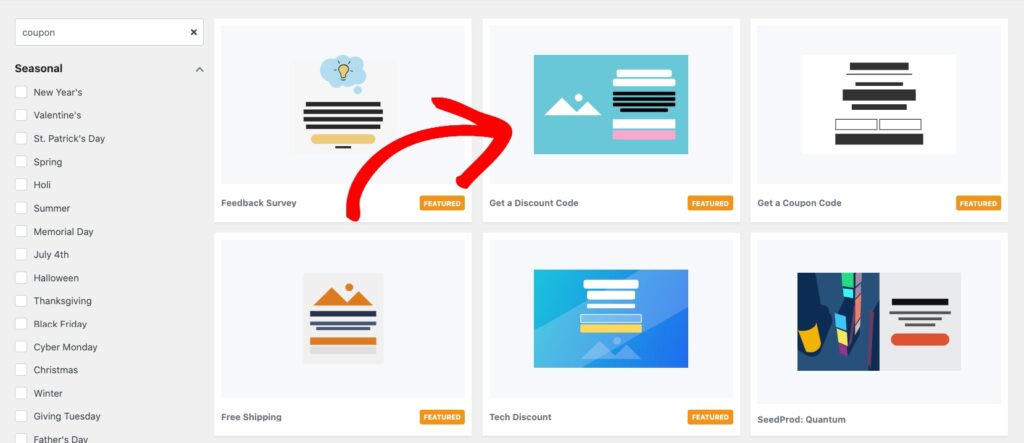Select the Halloween seasonal filter
1024x443 pixels.
21,278
